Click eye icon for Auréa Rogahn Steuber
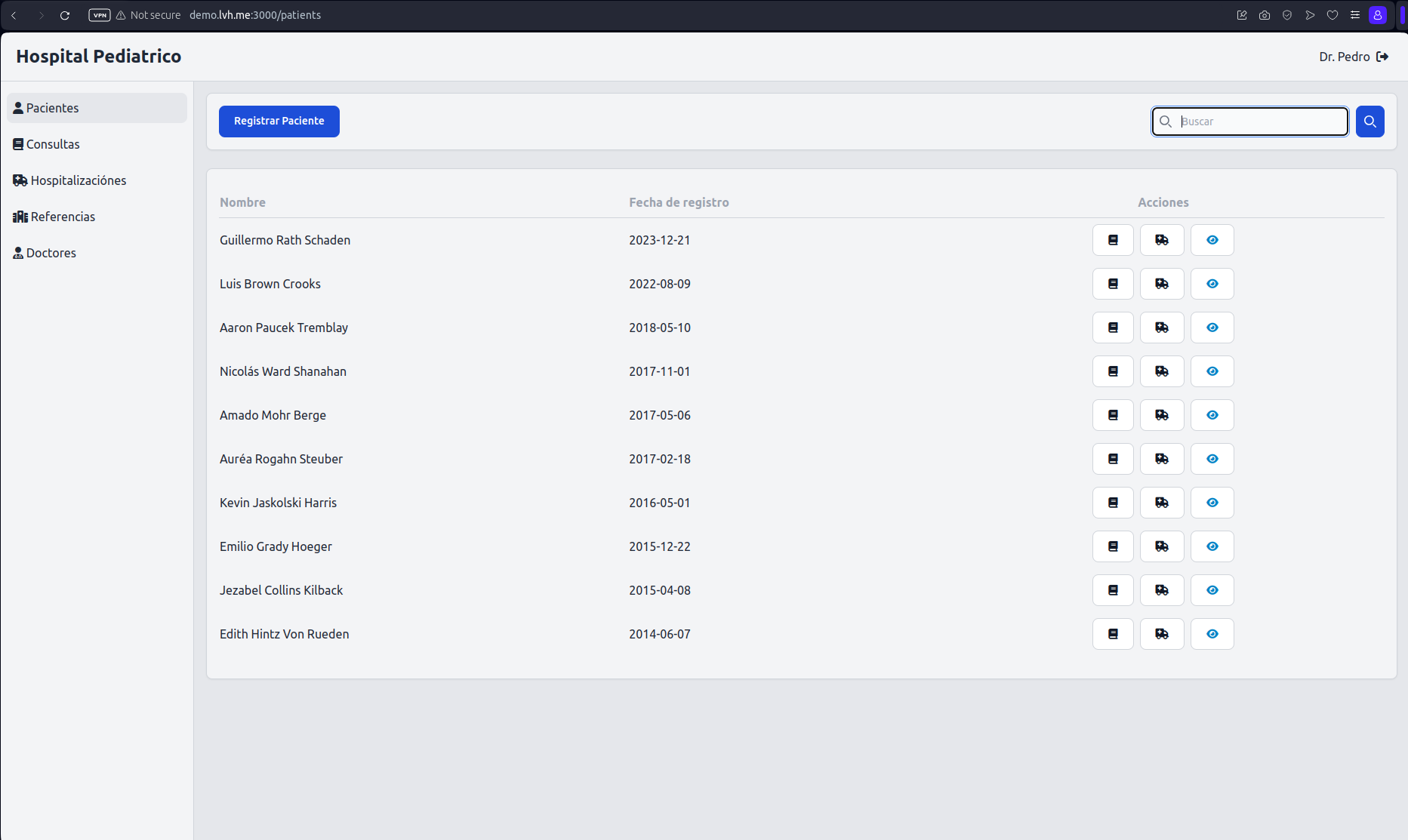Screen dimensions: 1408x840 (x=1212, y=459)
